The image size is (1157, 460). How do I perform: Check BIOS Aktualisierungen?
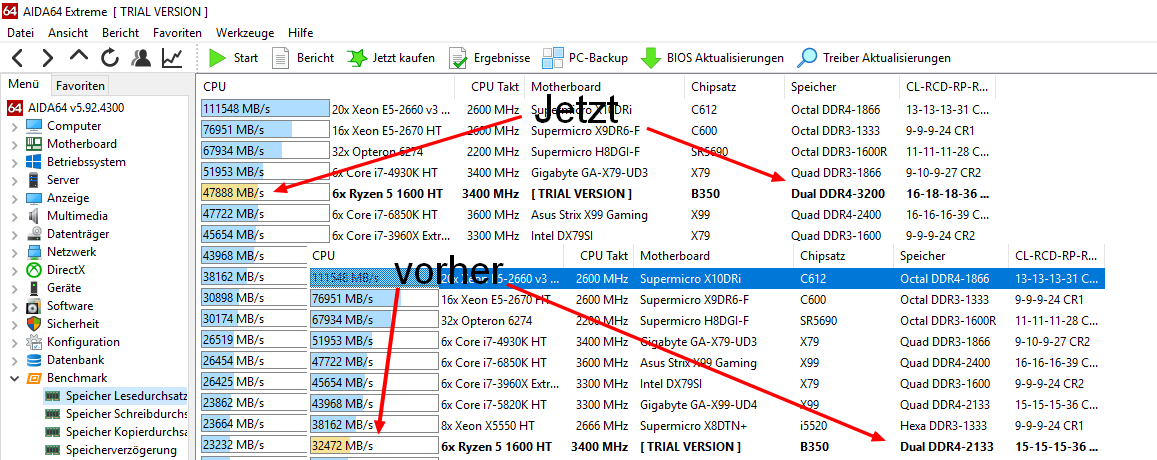pyautogui.click(x=712, y=58)
